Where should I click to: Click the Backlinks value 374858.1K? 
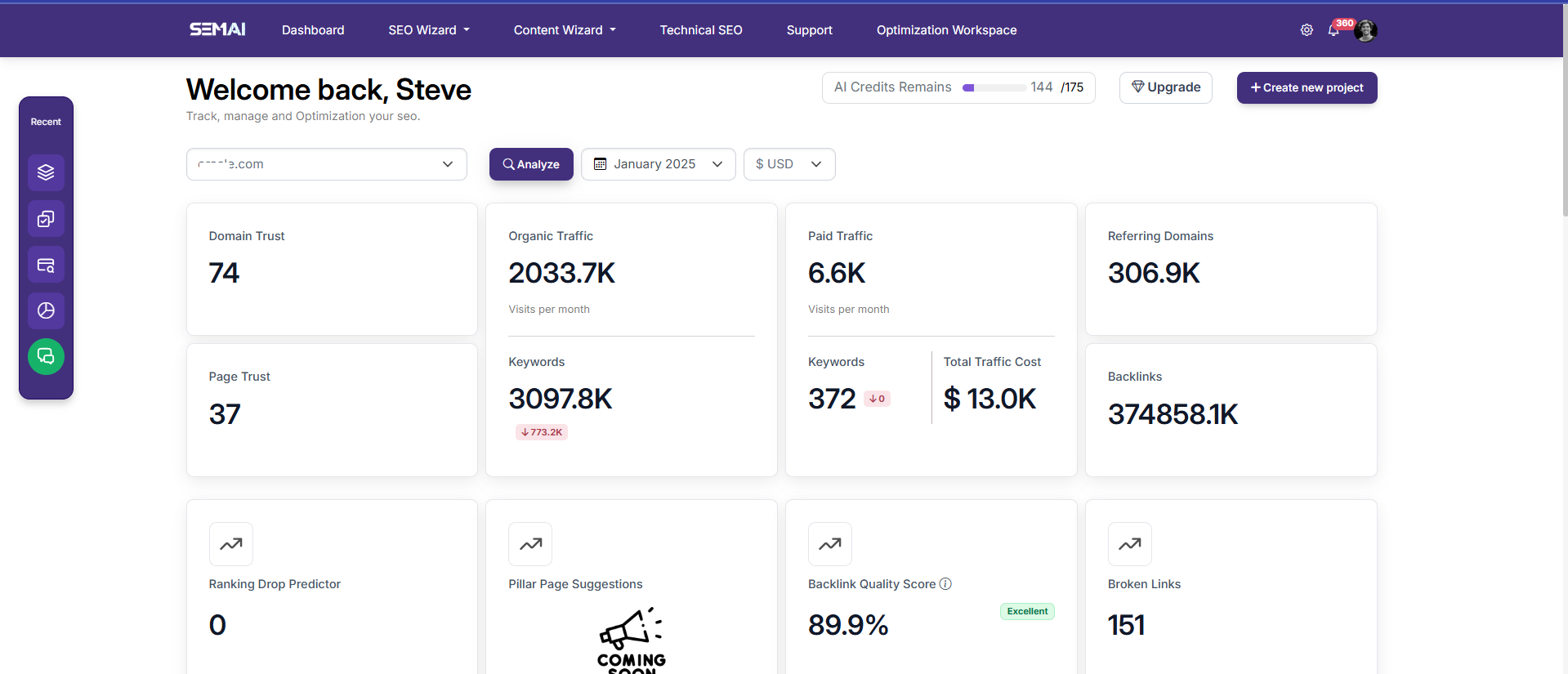pyautogui.click(x=1173, y=414)
